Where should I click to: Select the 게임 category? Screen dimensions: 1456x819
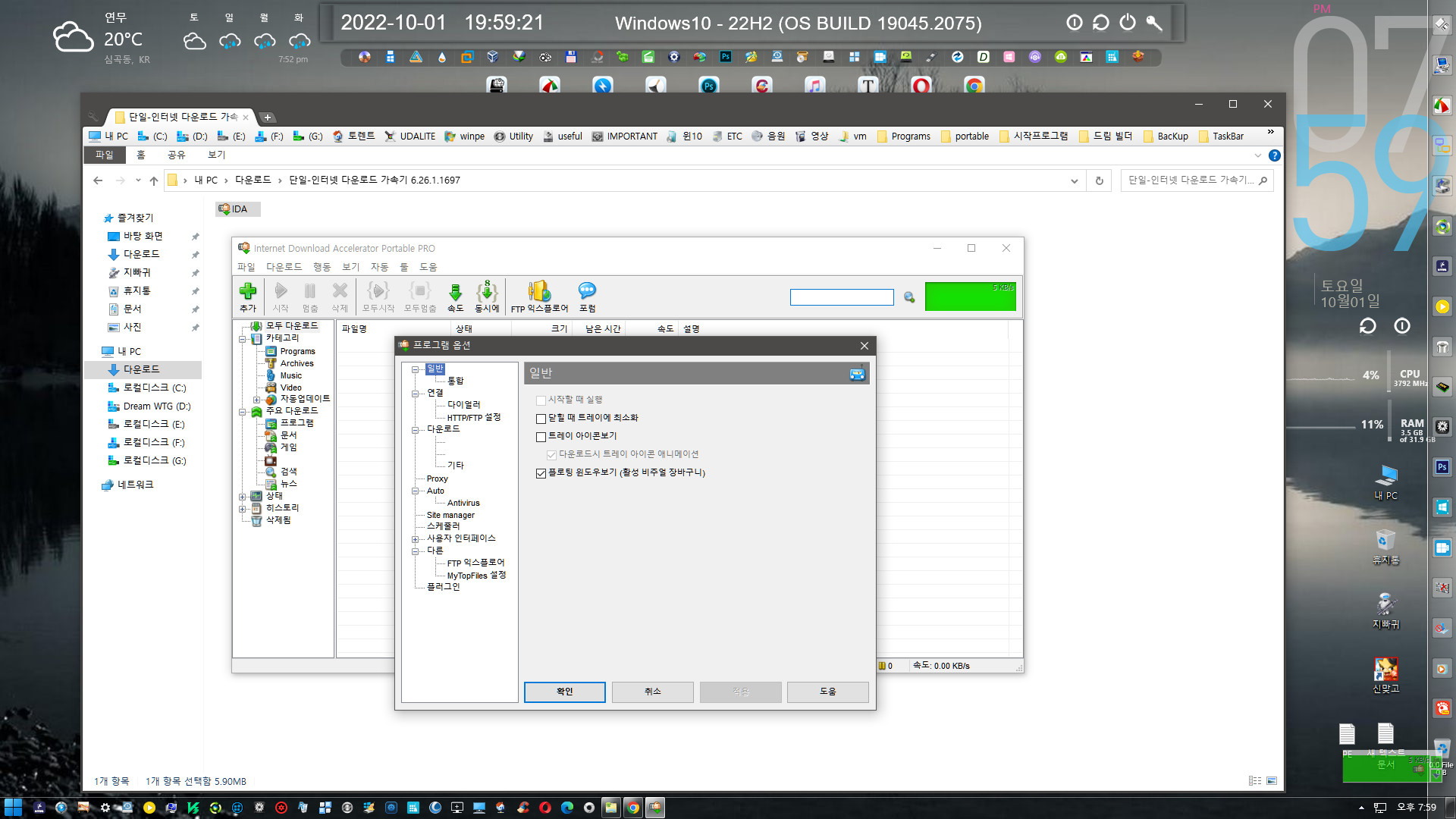click(x=288, y=447)
